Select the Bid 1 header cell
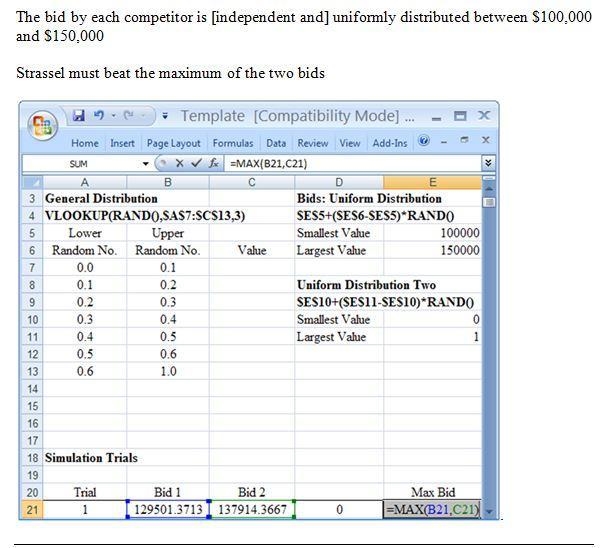Screen dimensions: 609x548 pos(168,492)
